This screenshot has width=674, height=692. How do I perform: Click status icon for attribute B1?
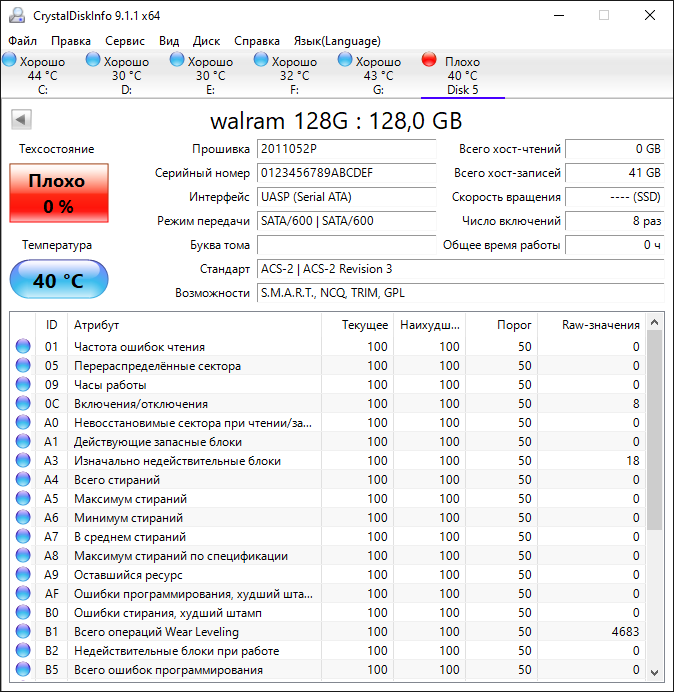23,631
